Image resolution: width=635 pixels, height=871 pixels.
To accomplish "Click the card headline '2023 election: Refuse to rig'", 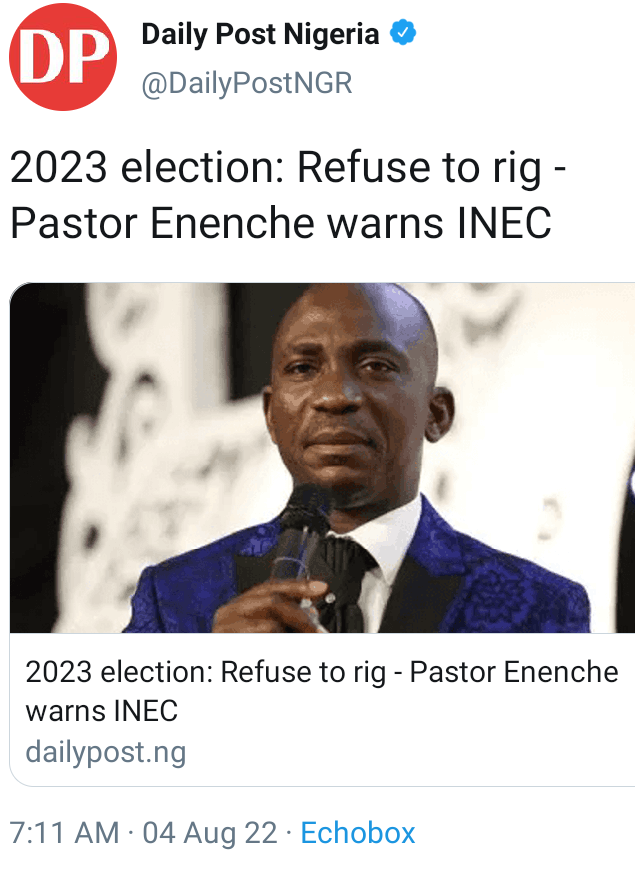I will [x=206, y=672].
